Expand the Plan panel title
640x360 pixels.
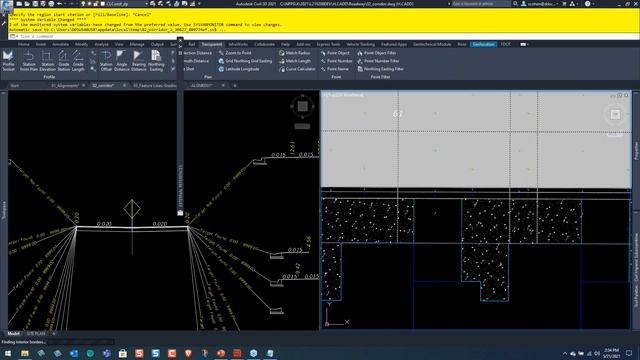coord(208,77)
